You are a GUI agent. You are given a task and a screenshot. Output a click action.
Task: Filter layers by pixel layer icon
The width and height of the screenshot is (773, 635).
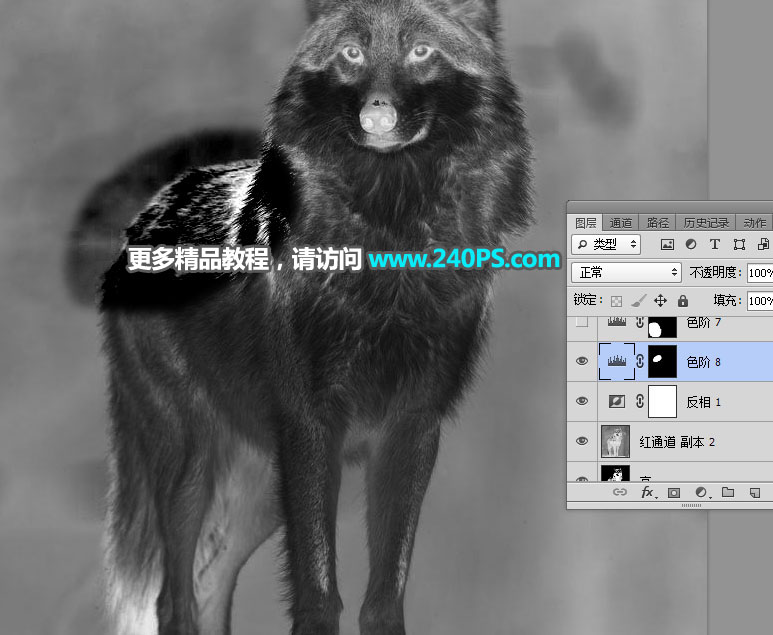(x=667, y=245)
